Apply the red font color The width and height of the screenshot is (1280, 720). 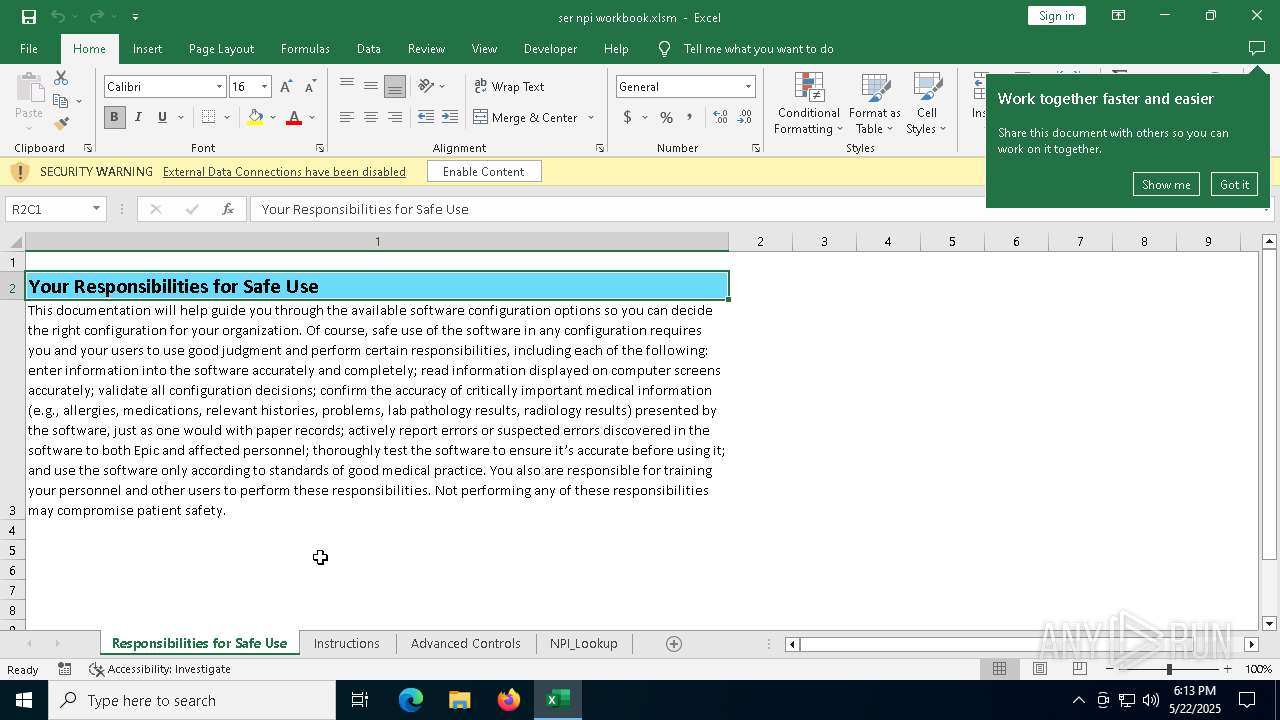tap(294, 117)
